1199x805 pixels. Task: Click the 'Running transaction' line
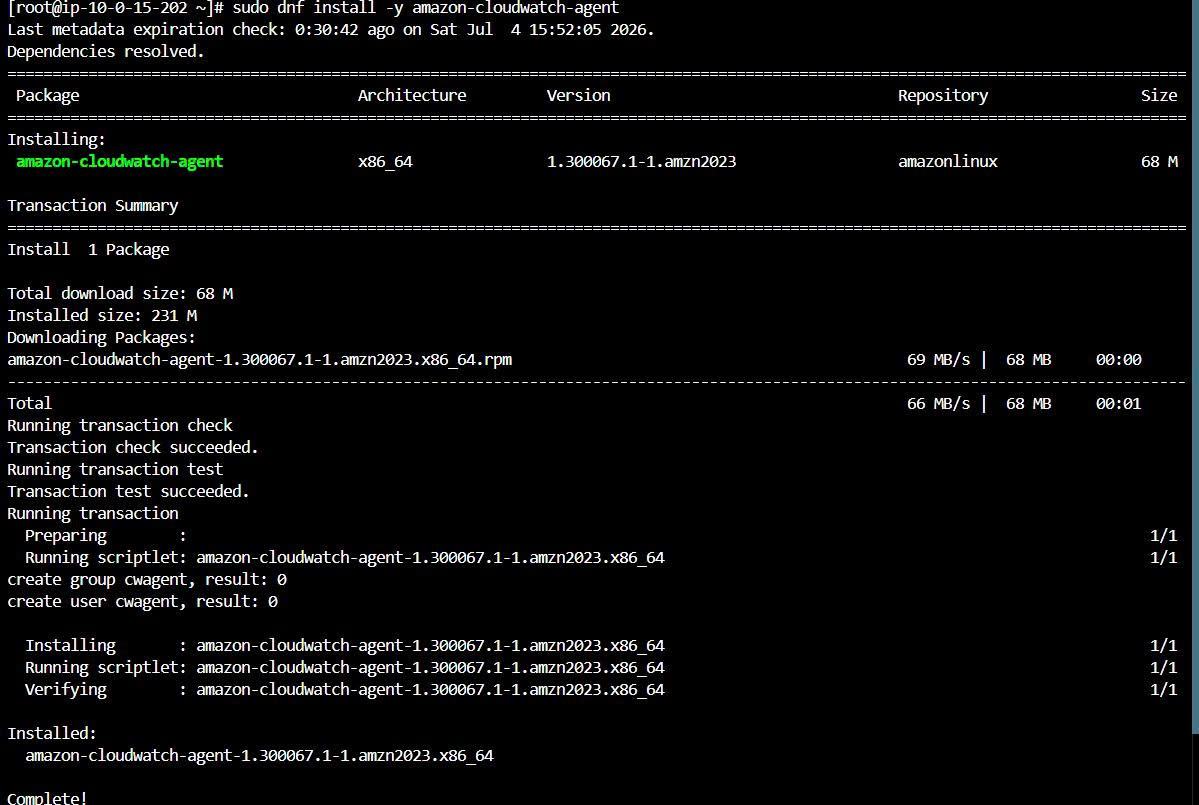tap(93, 514)
